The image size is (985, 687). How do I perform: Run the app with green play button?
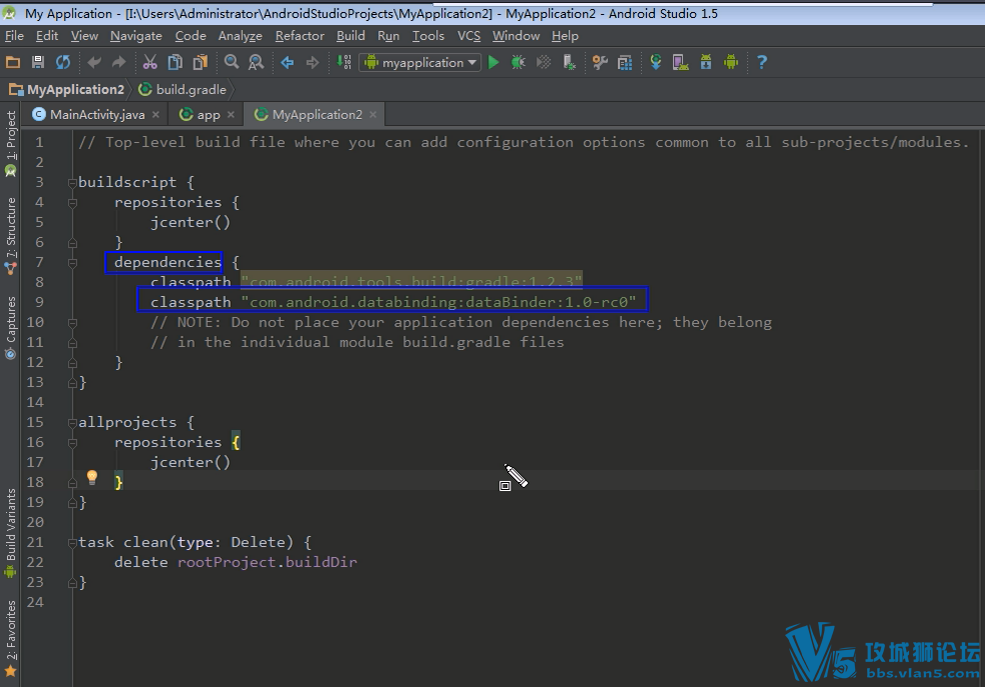[494, 62]
